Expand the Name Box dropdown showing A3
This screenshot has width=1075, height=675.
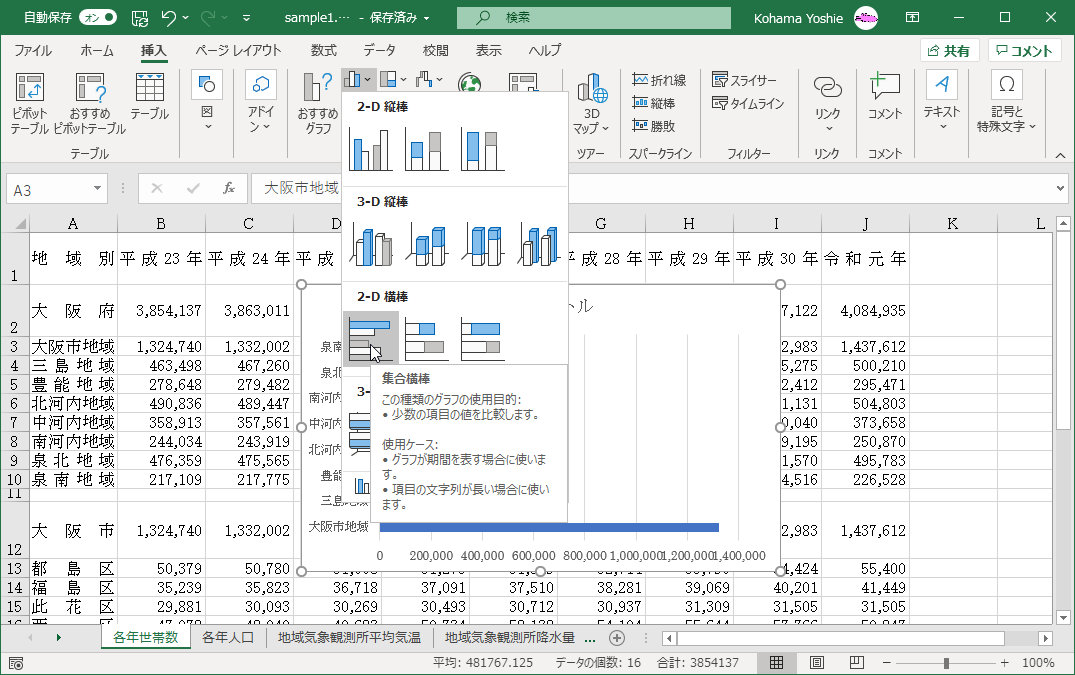[97, 188]
